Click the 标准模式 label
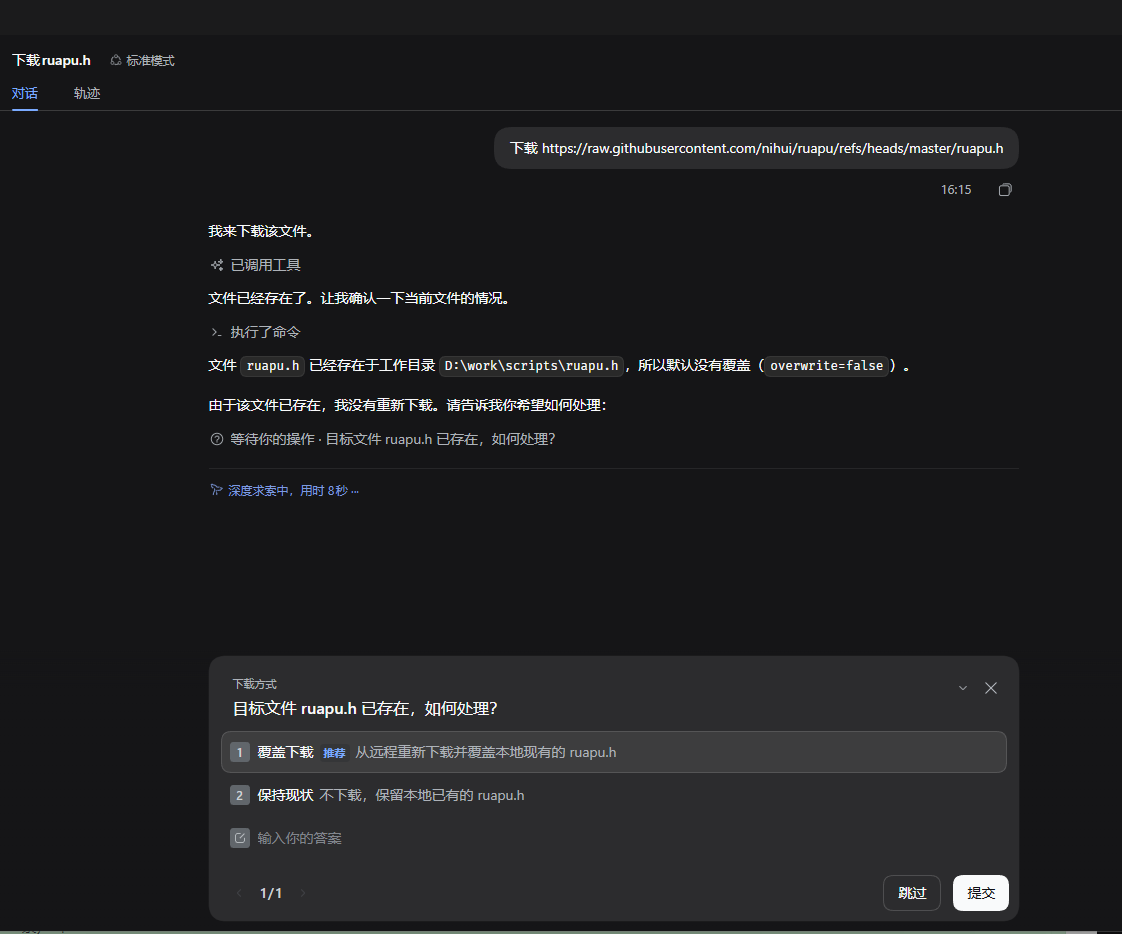The image size is (1122, 934). (150, 61)
